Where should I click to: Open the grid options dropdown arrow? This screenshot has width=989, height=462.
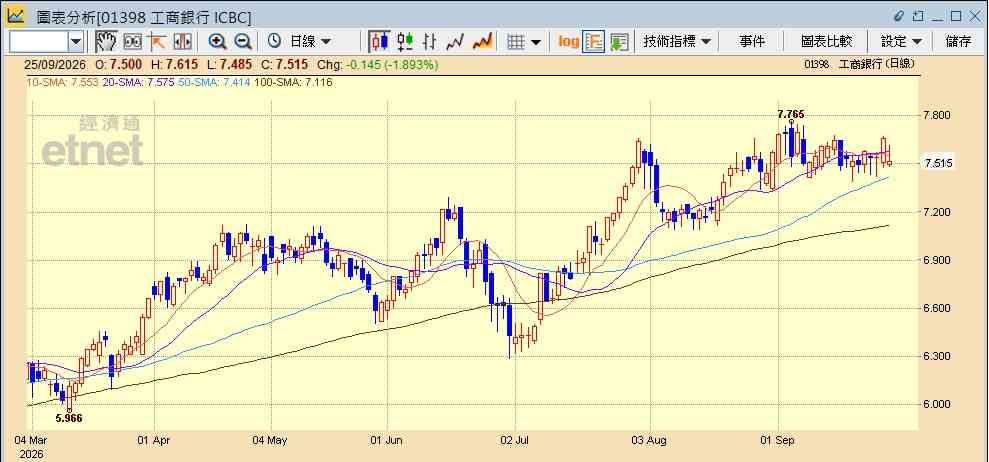click(535, 42)
